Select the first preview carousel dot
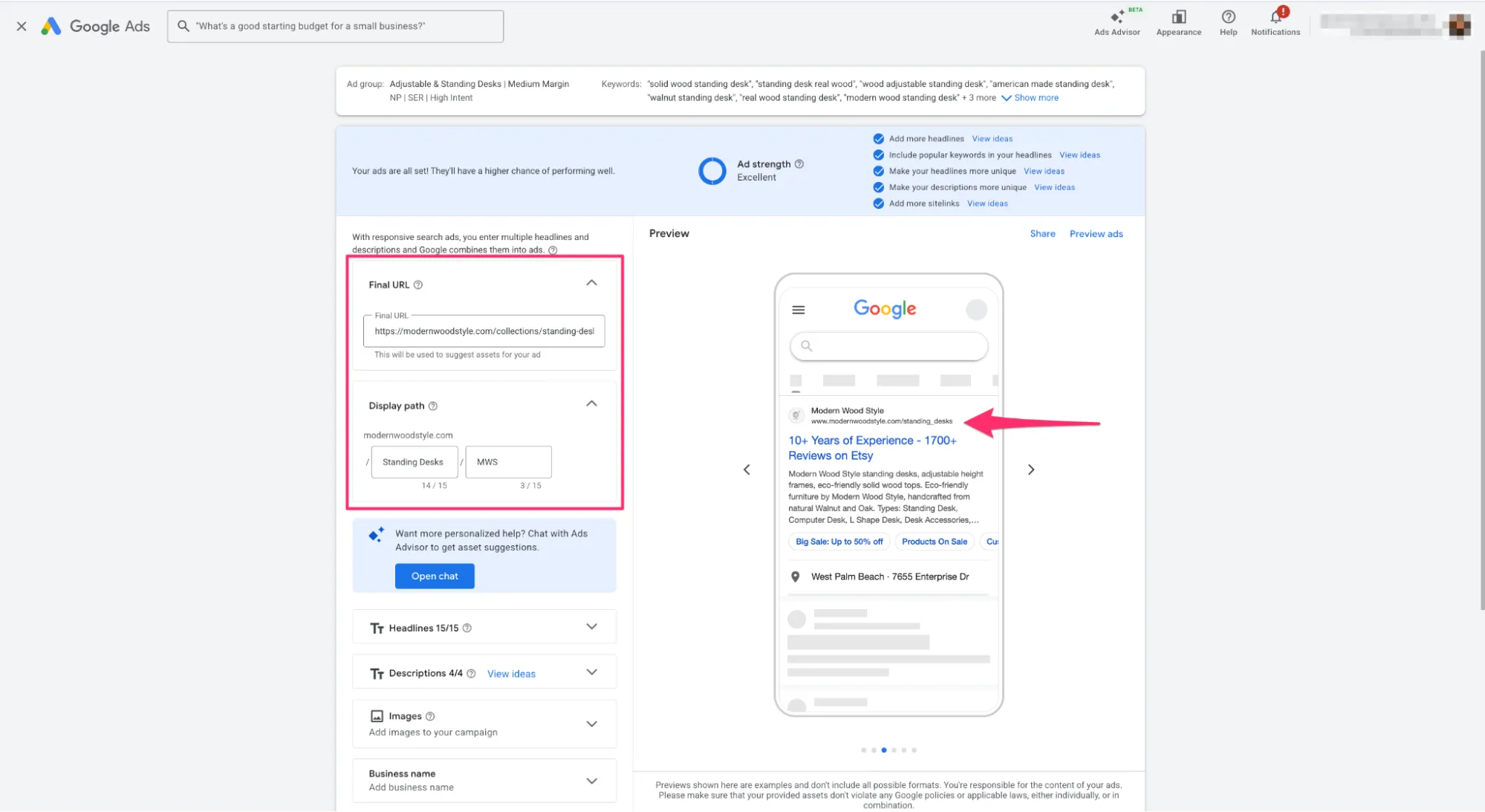1485x812 pixels. tap(863, 750)
